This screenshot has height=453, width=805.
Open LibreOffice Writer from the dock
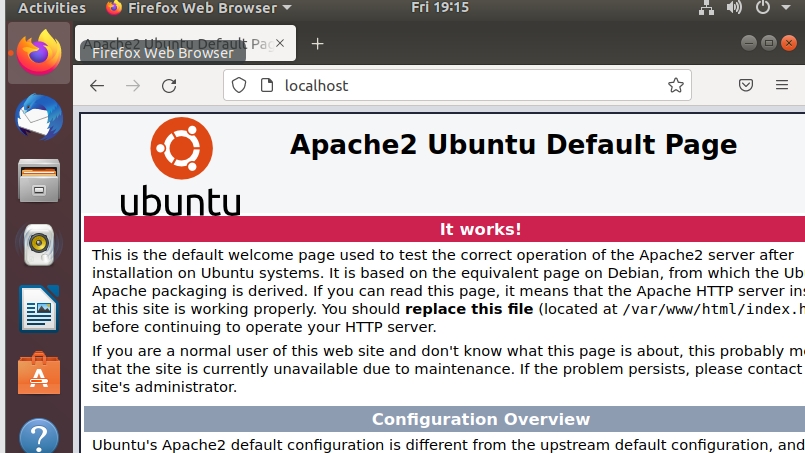coord(39,309)
